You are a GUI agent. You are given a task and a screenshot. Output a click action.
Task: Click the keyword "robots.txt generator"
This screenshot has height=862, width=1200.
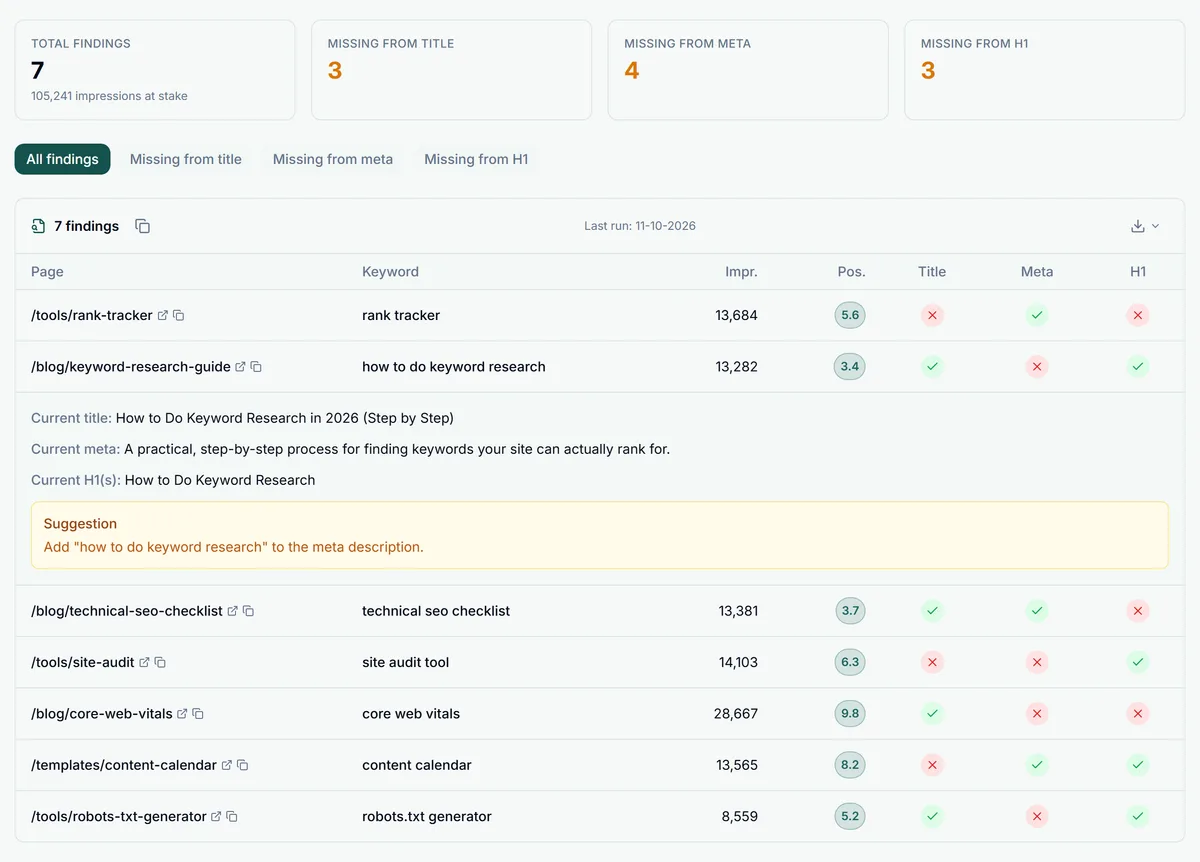427,817
